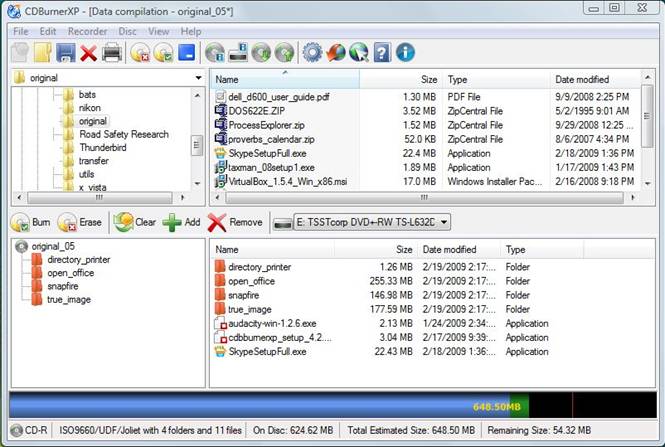
Task: Select DOS622E.ZIP in the file list
Action: [x=257, y=111]
